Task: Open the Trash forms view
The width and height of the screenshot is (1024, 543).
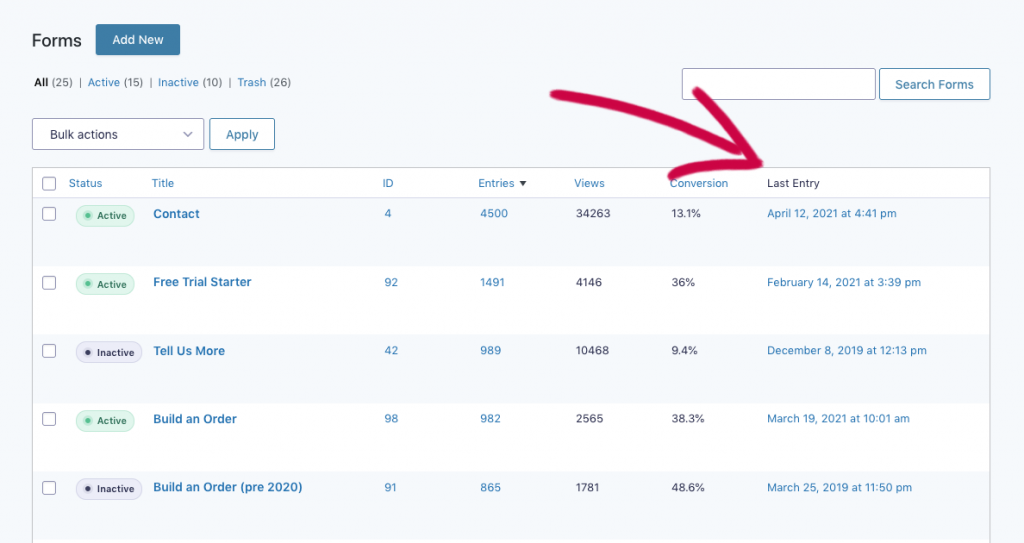Action: (x=251, y=82)
